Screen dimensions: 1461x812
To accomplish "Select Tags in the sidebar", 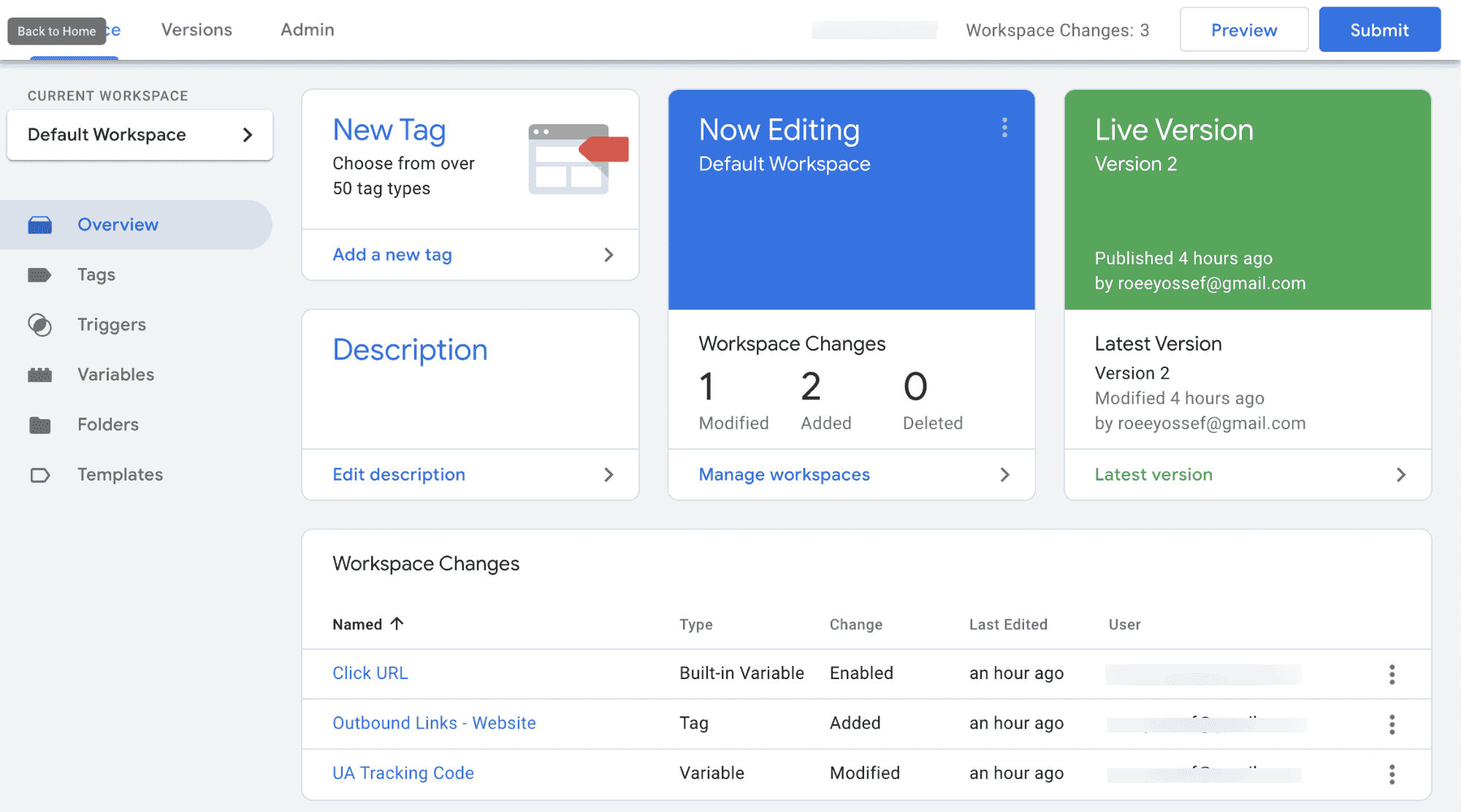I will pos(96,275).
